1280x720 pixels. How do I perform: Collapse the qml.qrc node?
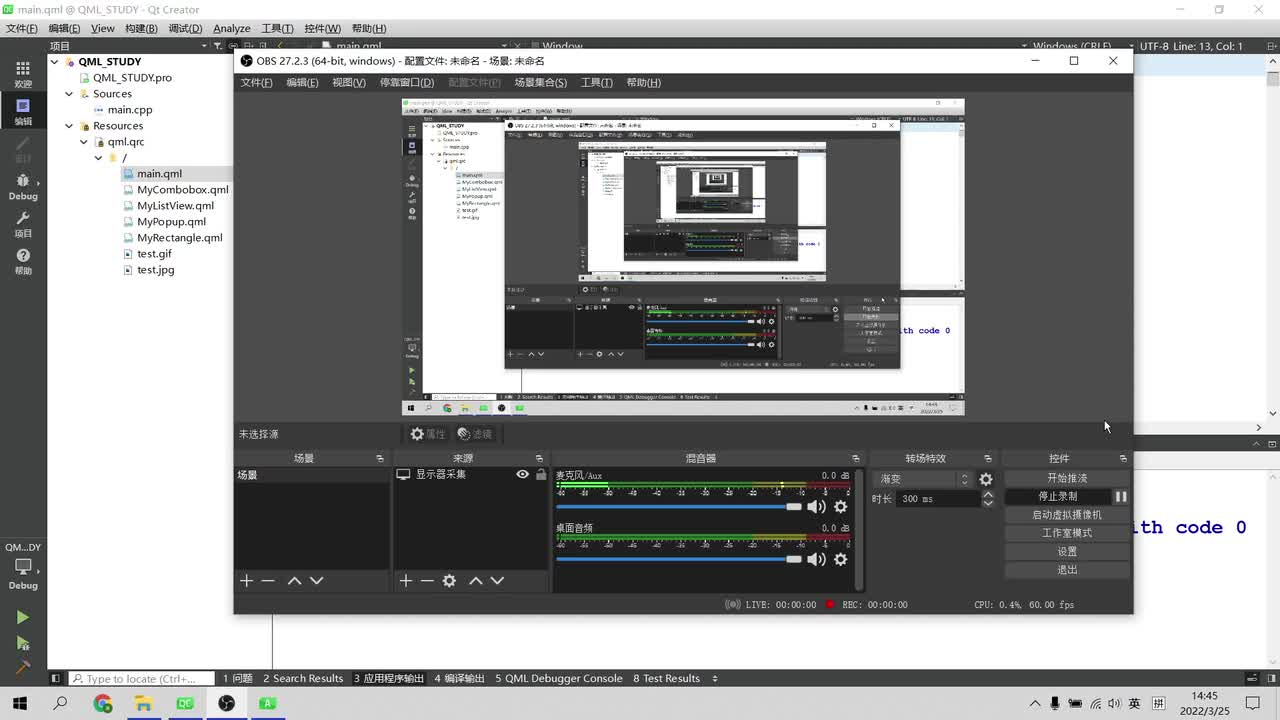(84, 142)
